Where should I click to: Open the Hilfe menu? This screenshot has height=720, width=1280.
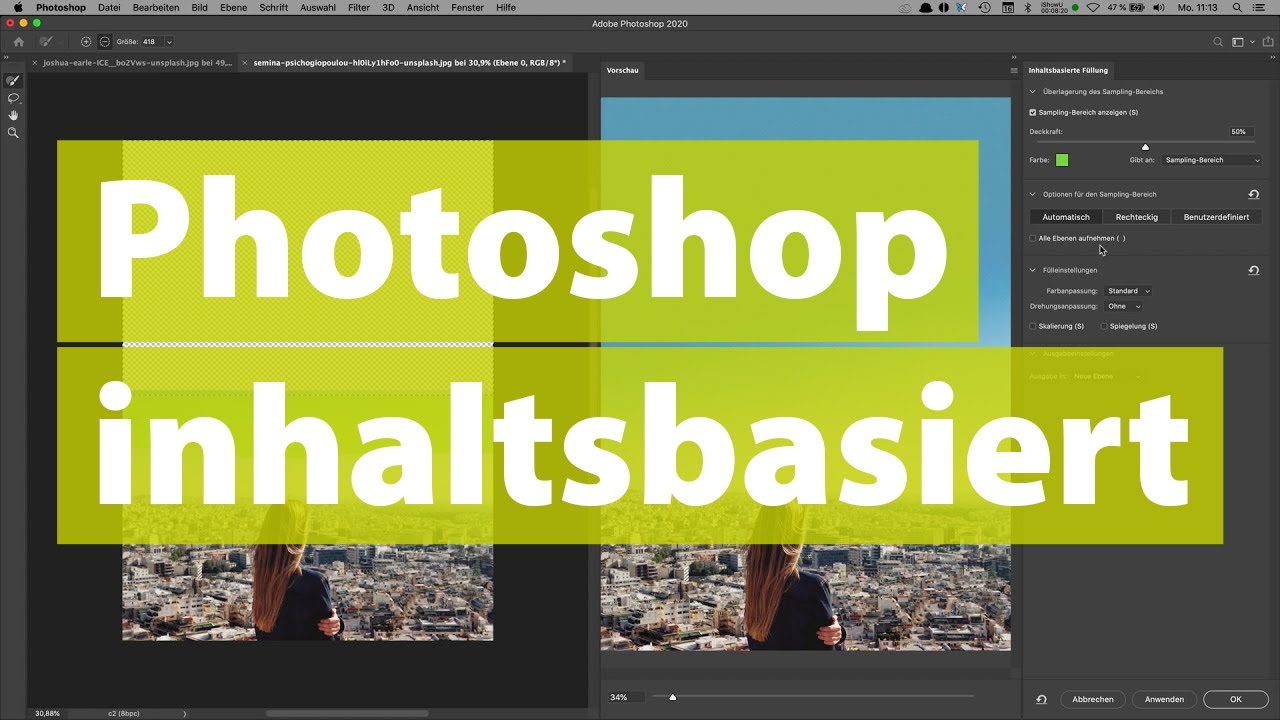pyautogui.click(x=506, y=8)
